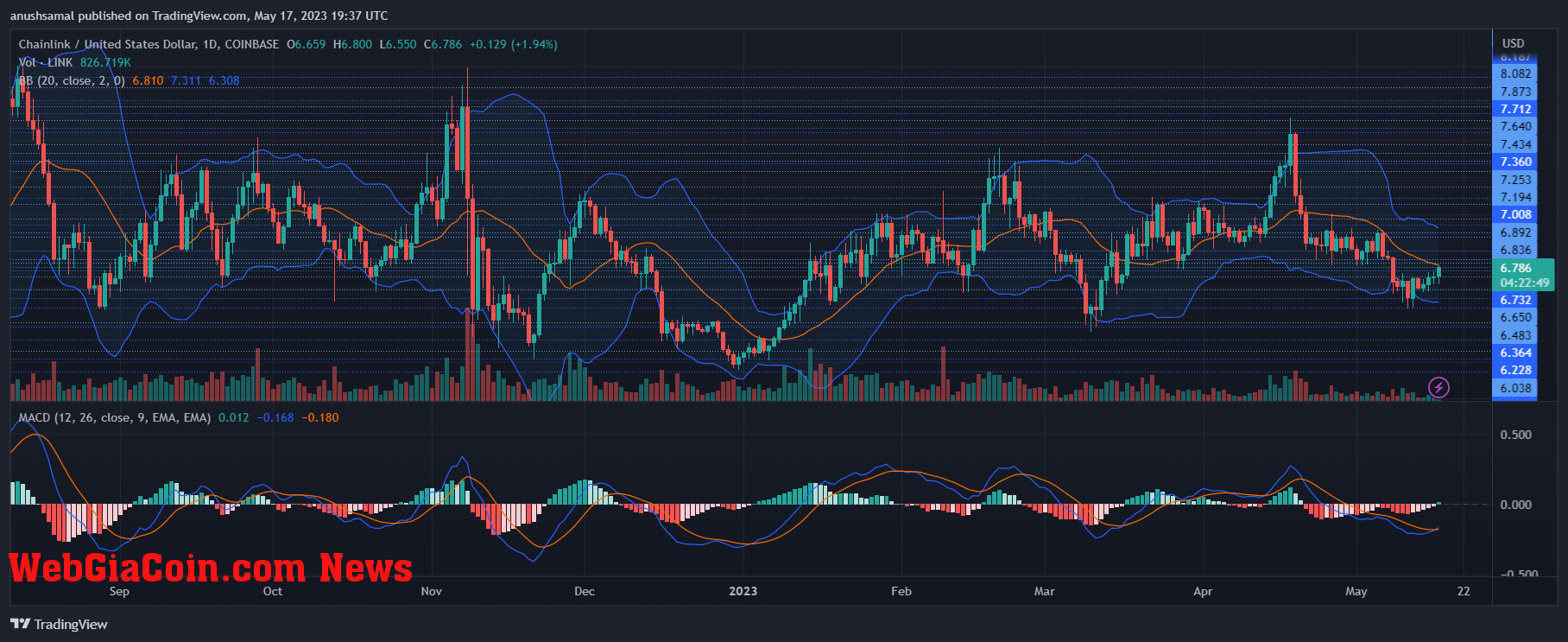Click the 8.082 price level label
The image size is (1568, 642).
click(1516, 73)
